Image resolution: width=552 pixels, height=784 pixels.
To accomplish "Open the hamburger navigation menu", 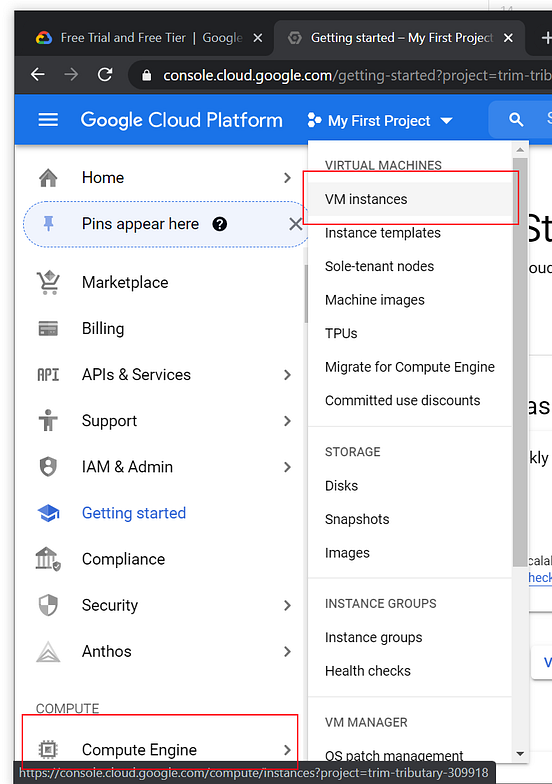I will [x=48, y=120].
